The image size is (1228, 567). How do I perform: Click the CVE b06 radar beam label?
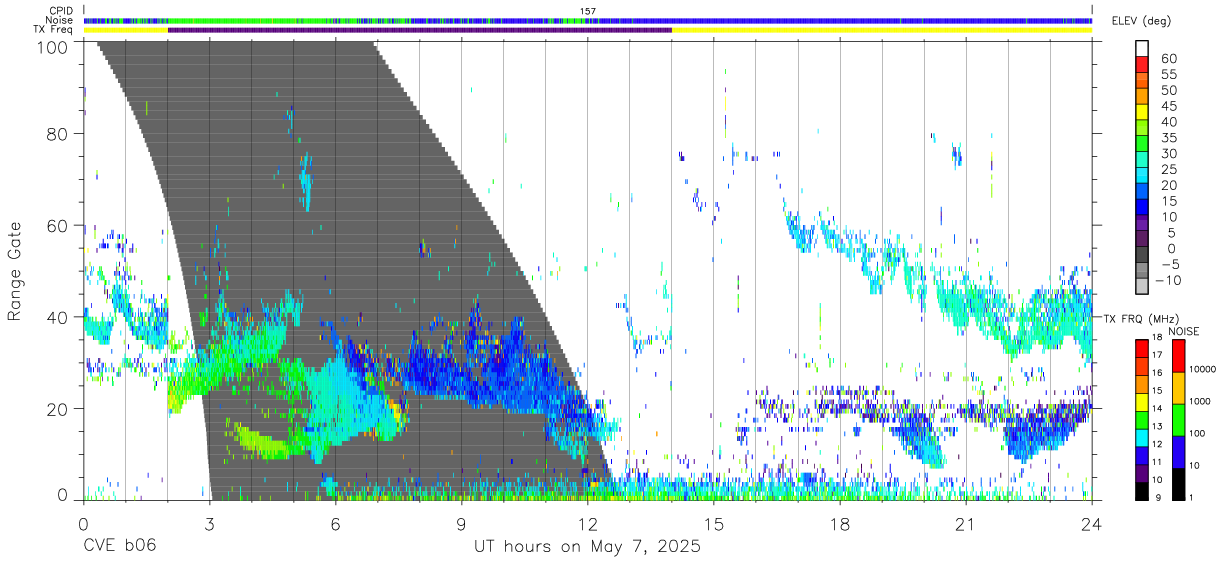[x=119, y=547]
